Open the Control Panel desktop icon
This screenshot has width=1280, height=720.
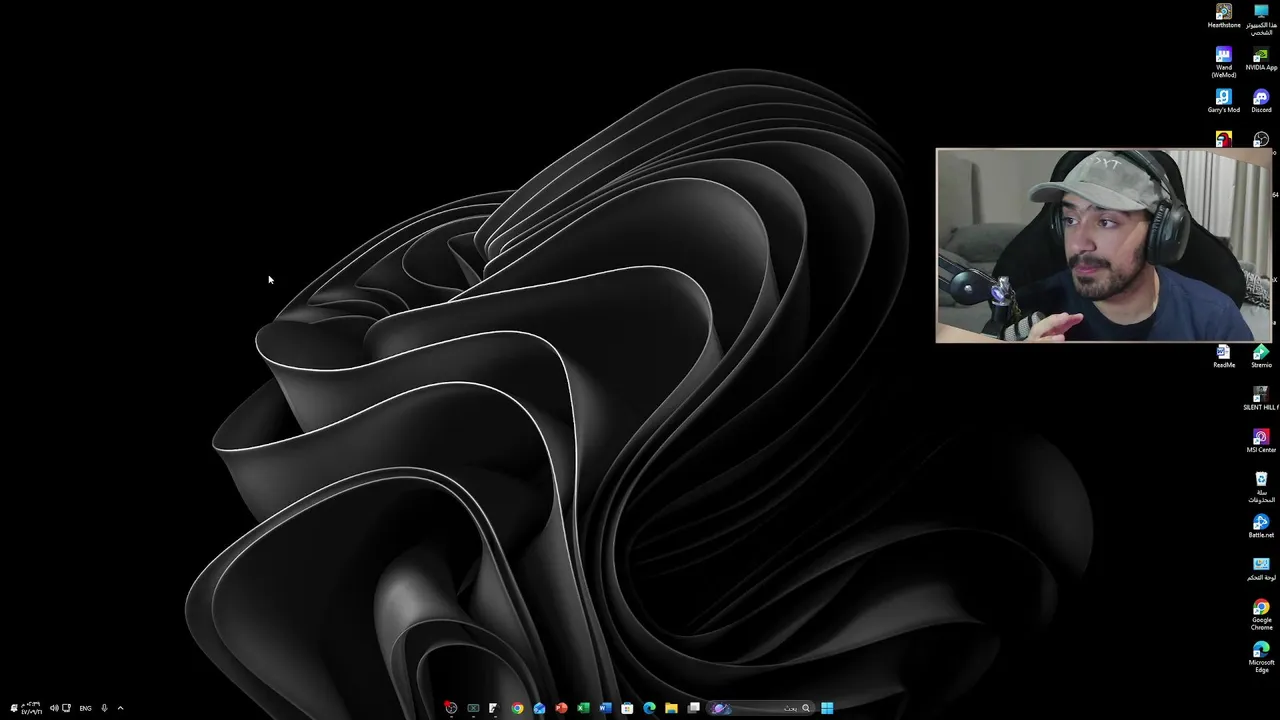coord(1261,569)
